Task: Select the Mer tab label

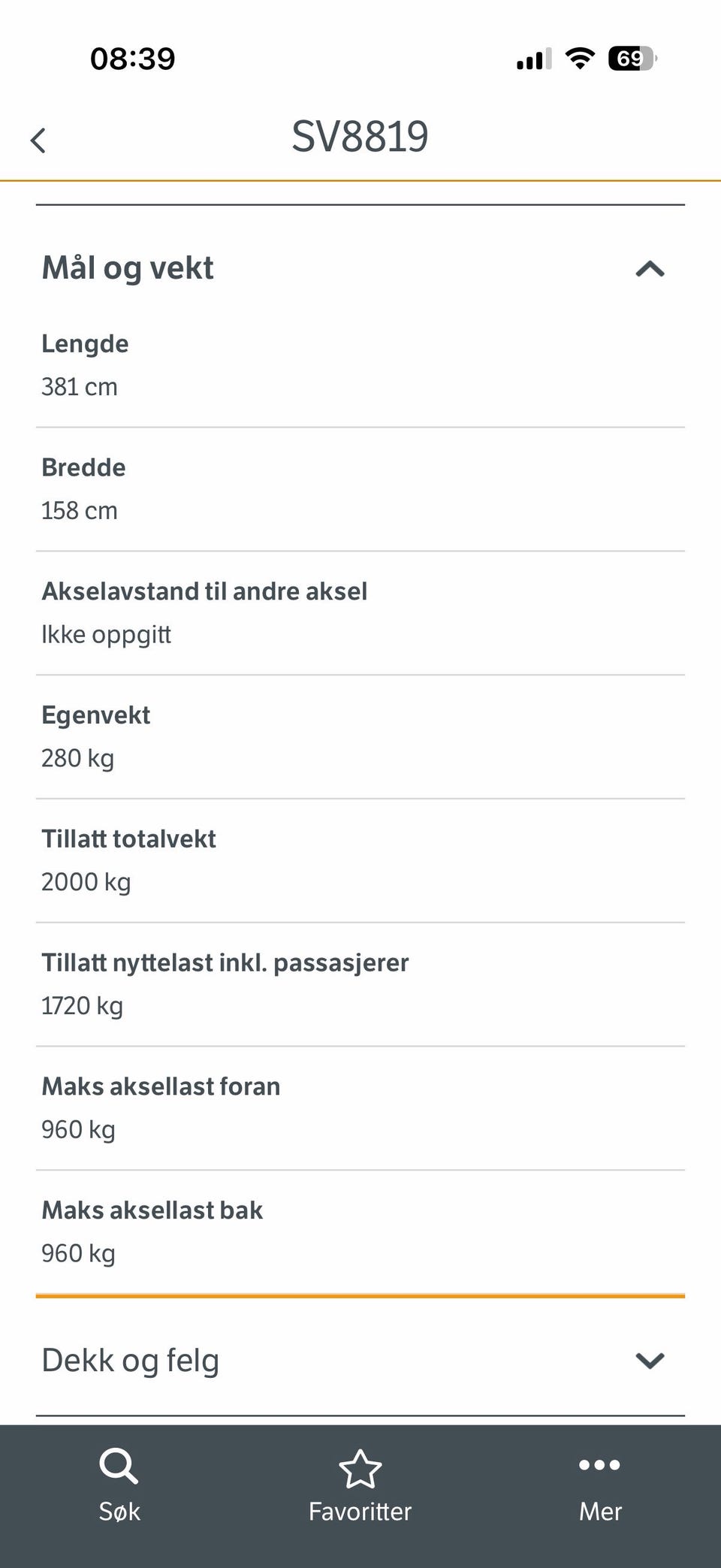Action: [x=600, y=1511]
